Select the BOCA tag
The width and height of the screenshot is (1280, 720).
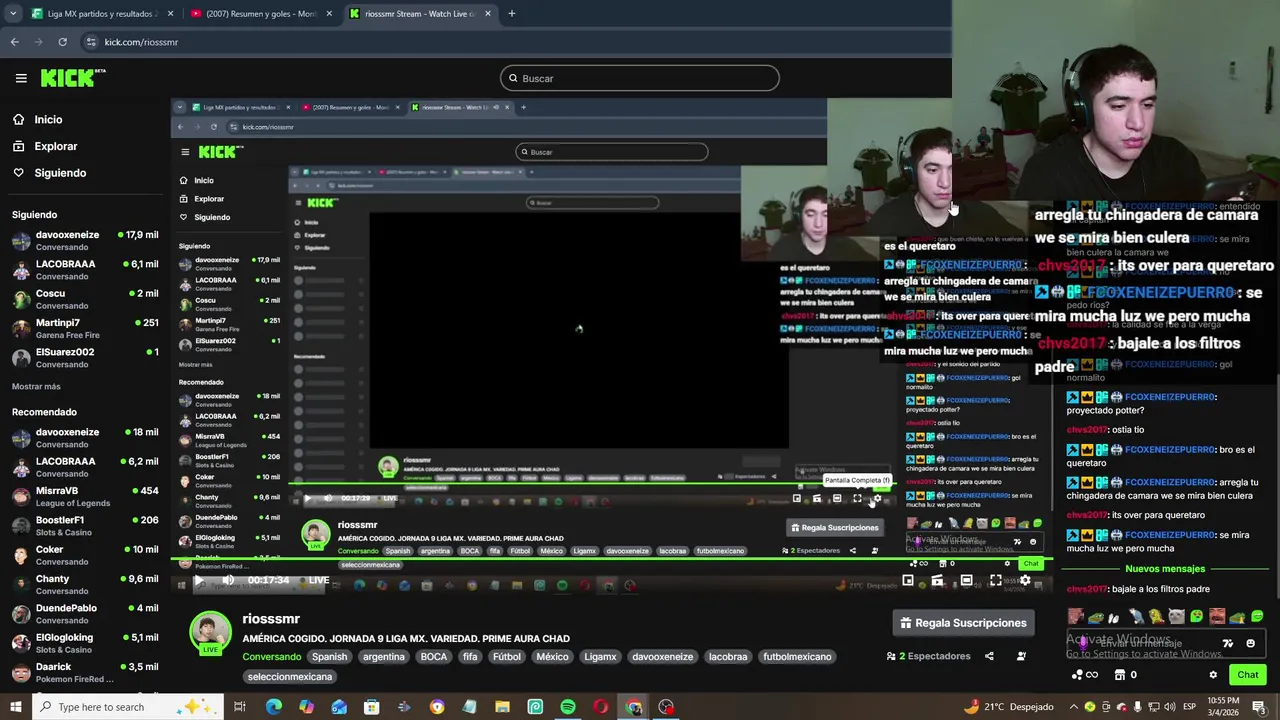pyautogui.click(x=434, y=657)
